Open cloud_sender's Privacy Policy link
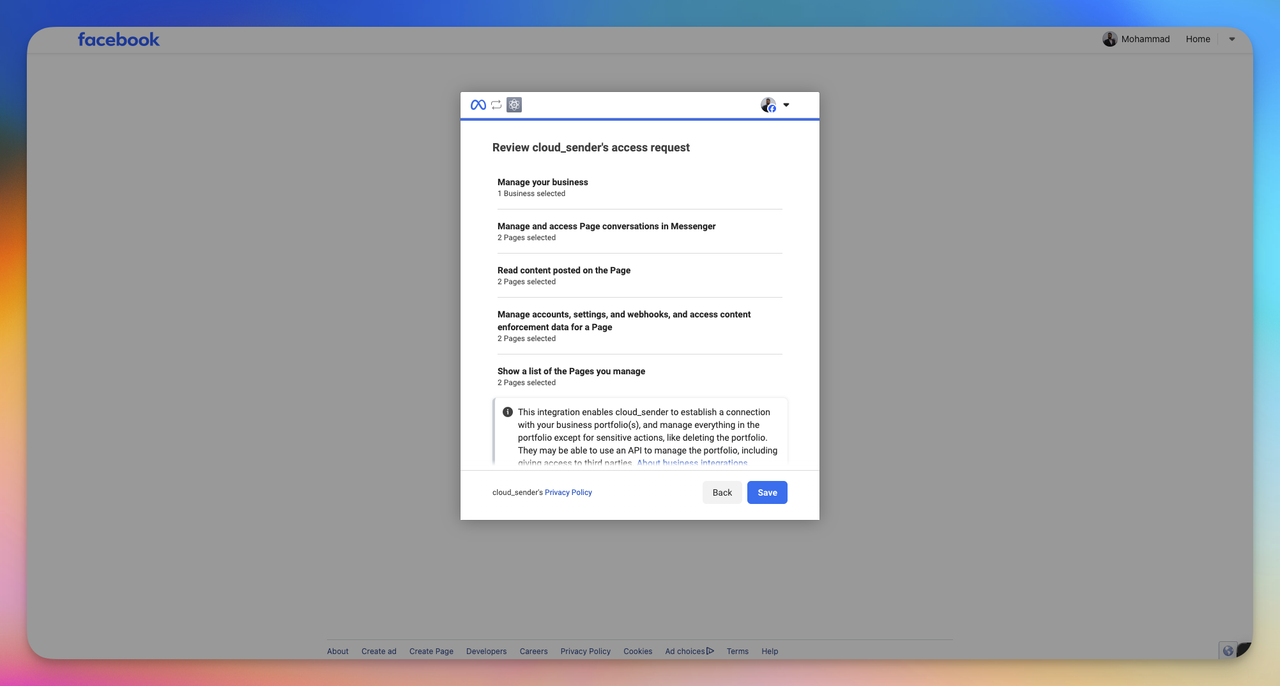Image resolution: width=1280 pixels, height=686 pixels. [568, 492]
